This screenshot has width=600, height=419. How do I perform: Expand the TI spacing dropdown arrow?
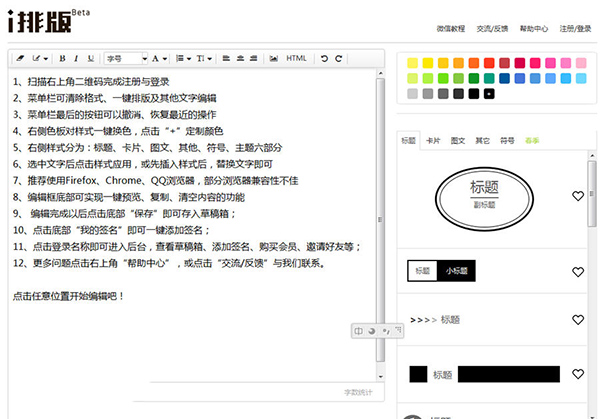(210, 59)
